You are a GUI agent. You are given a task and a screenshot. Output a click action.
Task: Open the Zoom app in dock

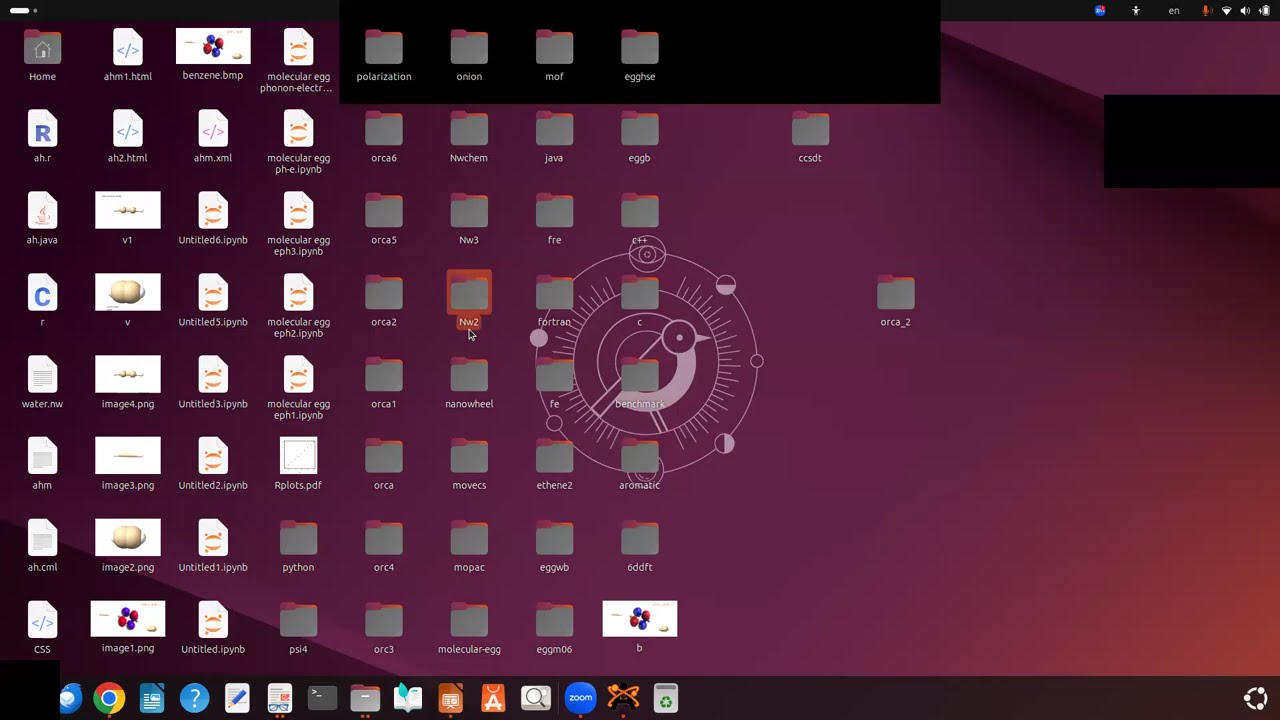coord(580,698)
